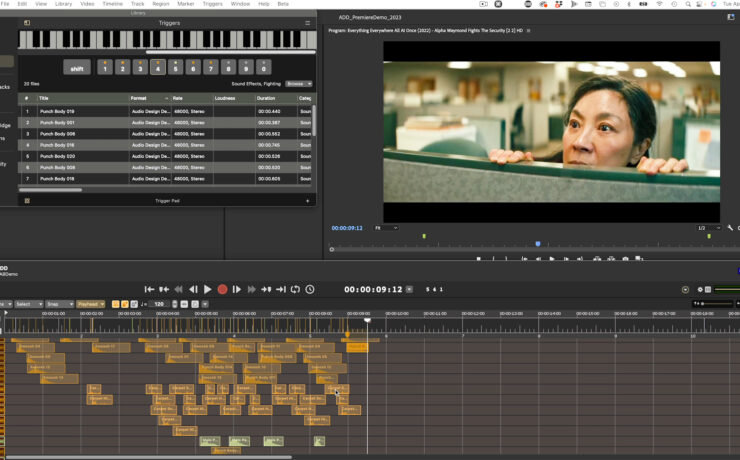Viewport: 740px width, 460px height.
Task: Open the Triggers menu
Action: point(212,4)
